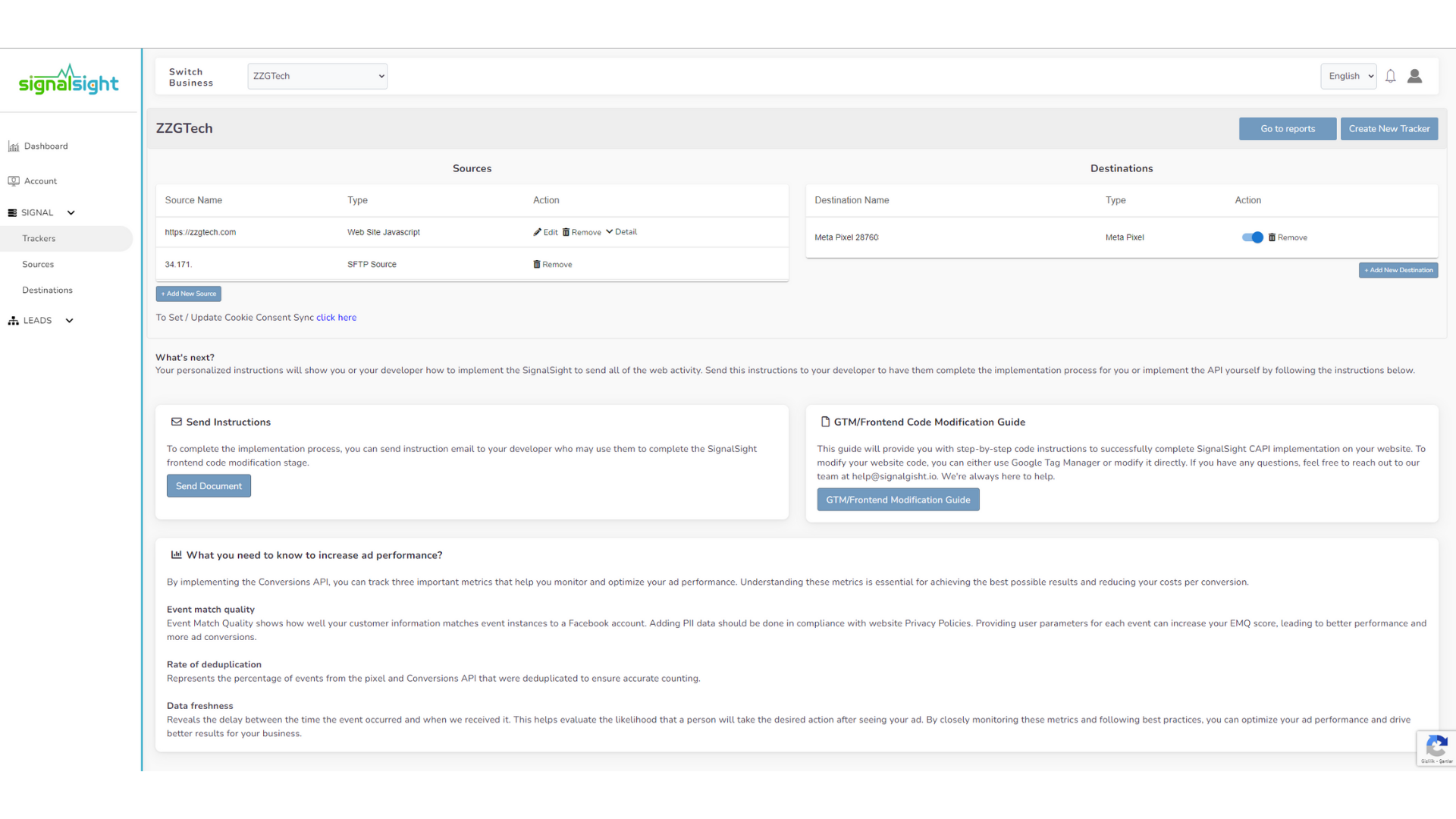
Task: Click the Account sidebar icon
Action: [x=13, y=181]
